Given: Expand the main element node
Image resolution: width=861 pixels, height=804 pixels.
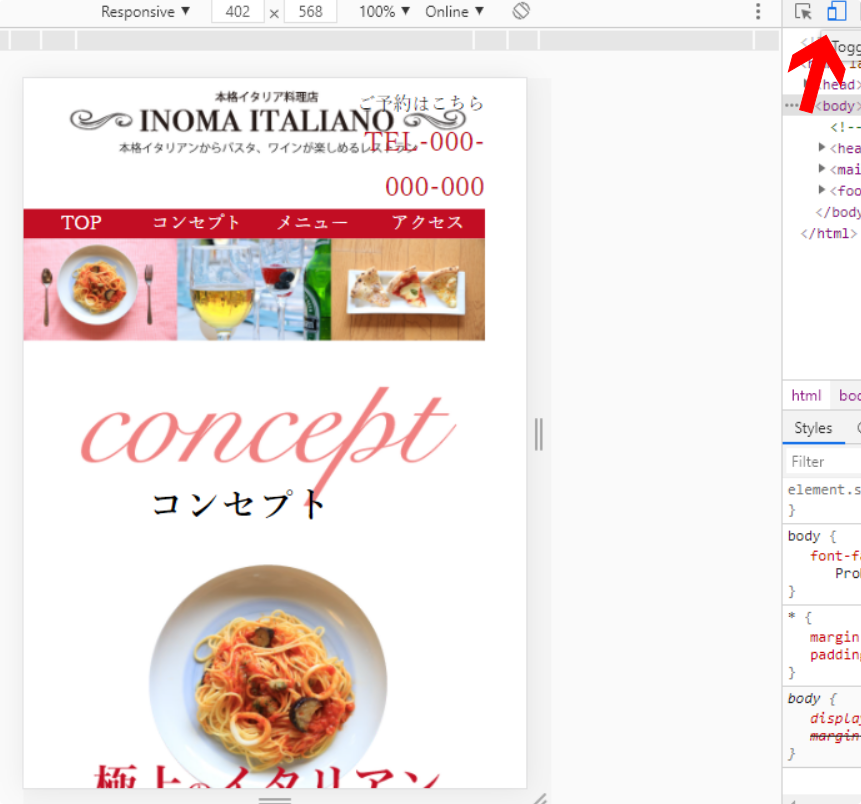Looking at the screenshot, I should 821,169.
